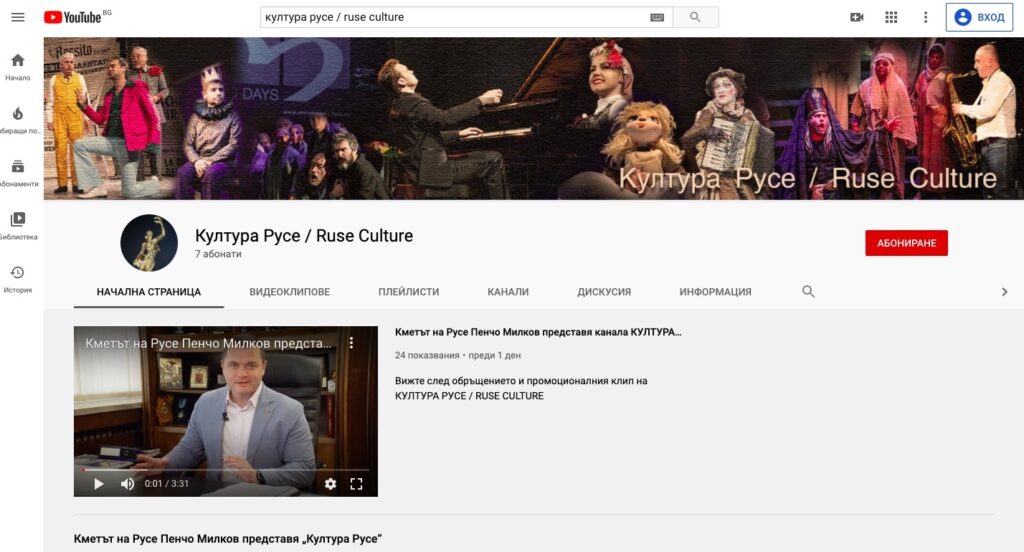This screenshot has width=1024, height=552.
Task: Click the search magnifier button
Action: [x=695, y=17]
